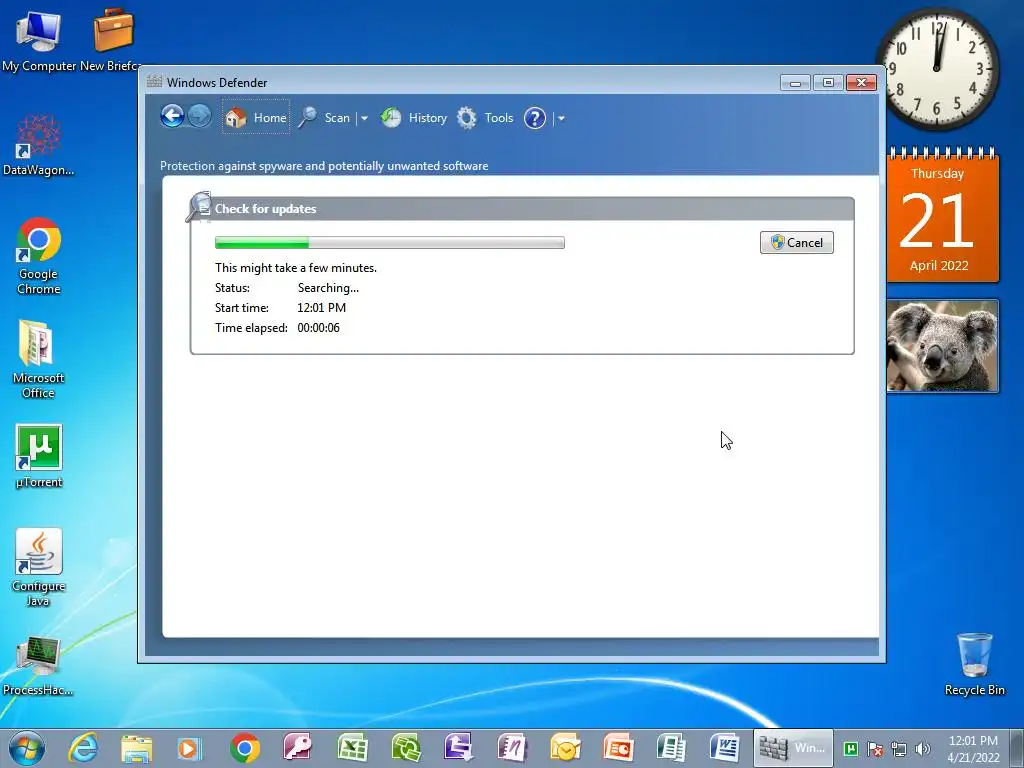Open Microsoft Excel from the taskbar
The image size is (1024, 768).
point(352,748)
